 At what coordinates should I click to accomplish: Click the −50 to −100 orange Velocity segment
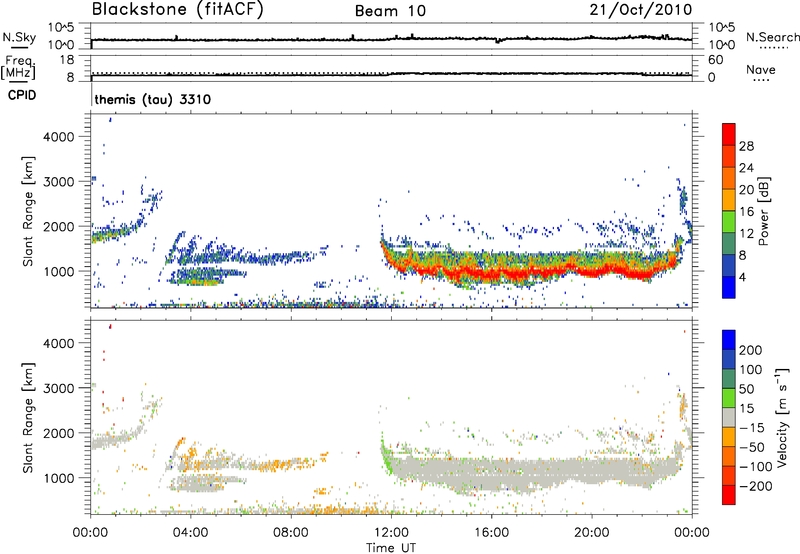tap(729, 456)
